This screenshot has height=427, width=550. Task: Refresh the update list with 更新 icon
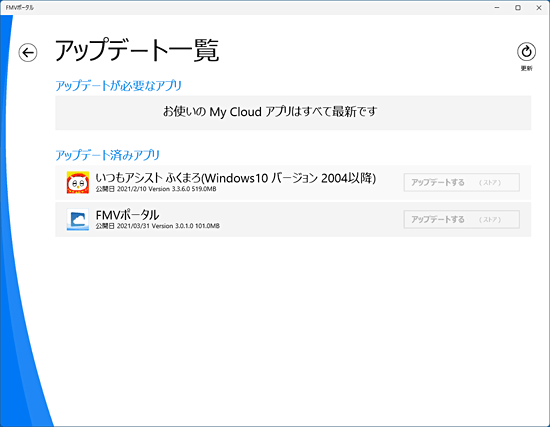(x=526, y=52)
